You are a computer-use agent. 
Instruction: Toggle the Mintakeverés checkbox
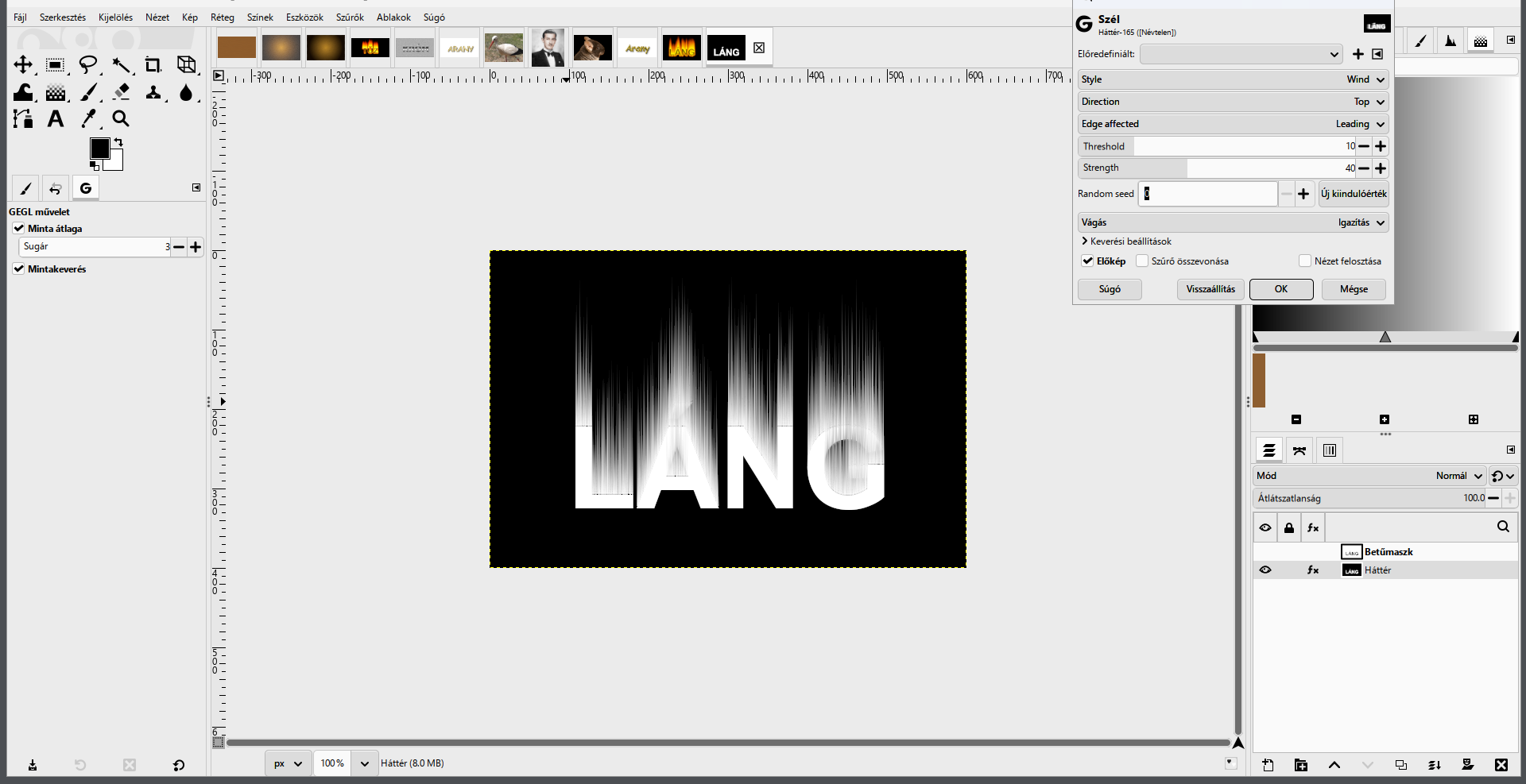(x=18, y=268)
